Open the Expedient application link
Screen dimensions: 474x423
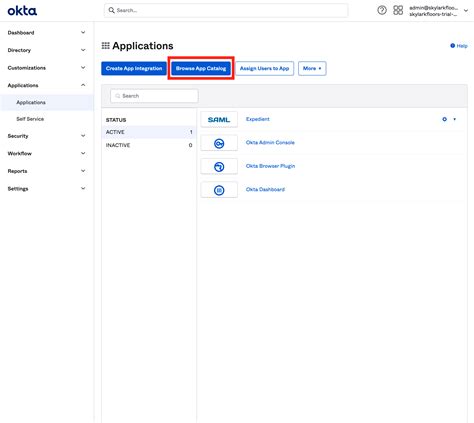258,119
